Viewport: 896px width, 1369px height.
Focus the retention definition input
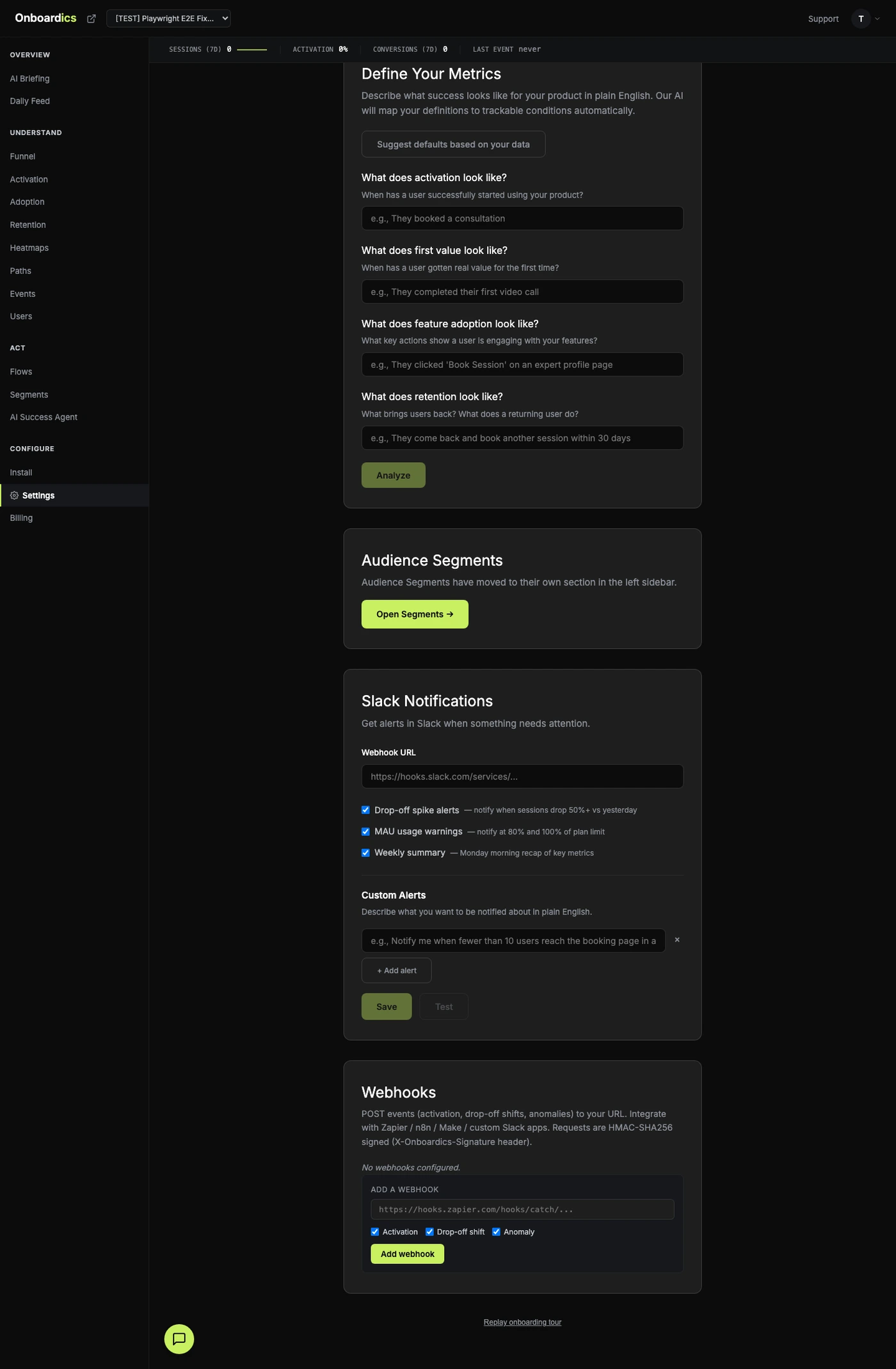pos(522,438)
